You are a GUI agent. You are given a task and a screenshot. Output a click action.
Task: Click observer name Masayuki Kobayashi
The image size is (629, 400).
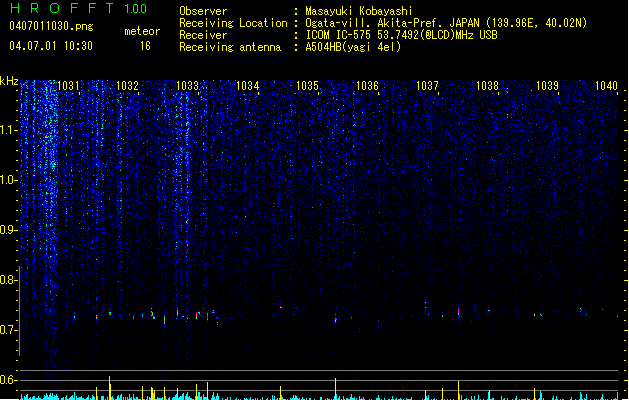coord(359,11)
